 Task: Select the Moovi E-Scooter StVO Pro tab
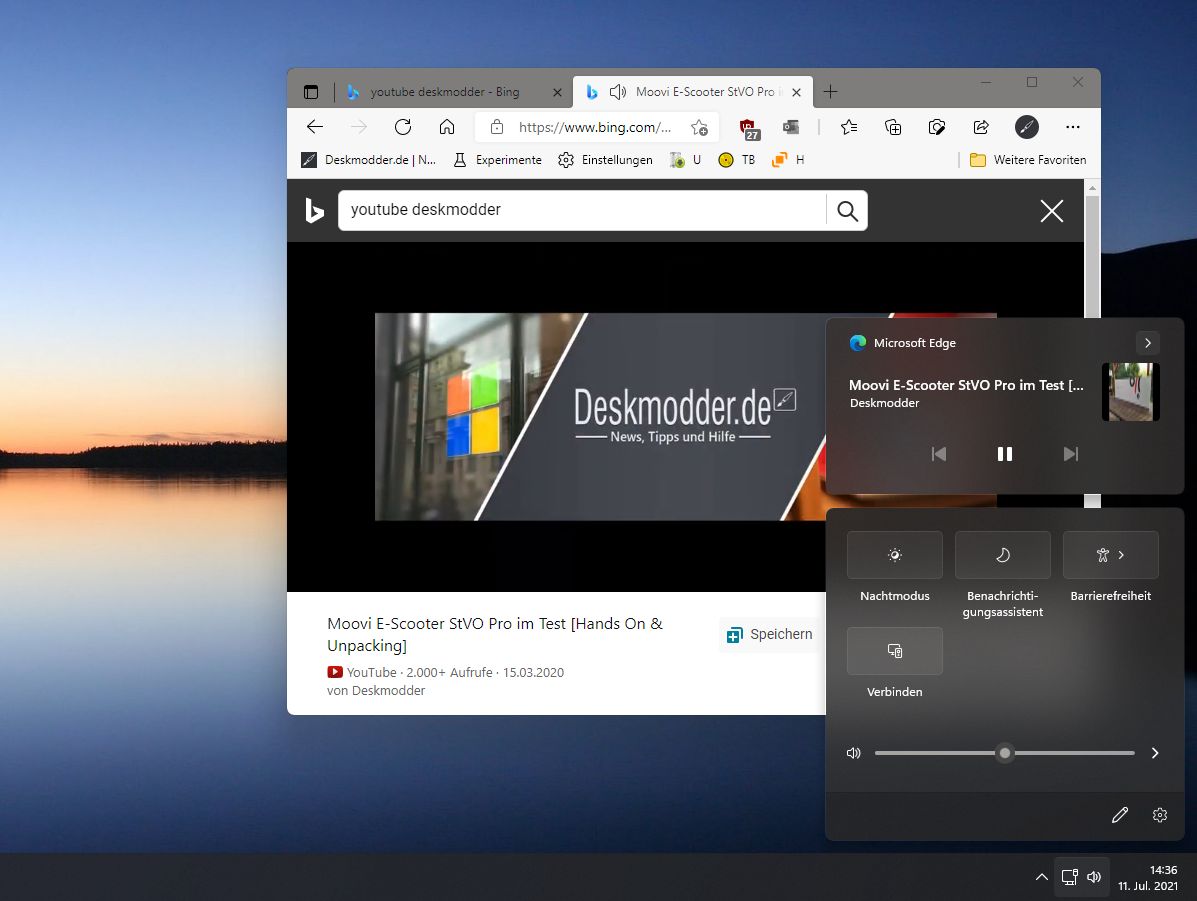[x=692, y=92]
